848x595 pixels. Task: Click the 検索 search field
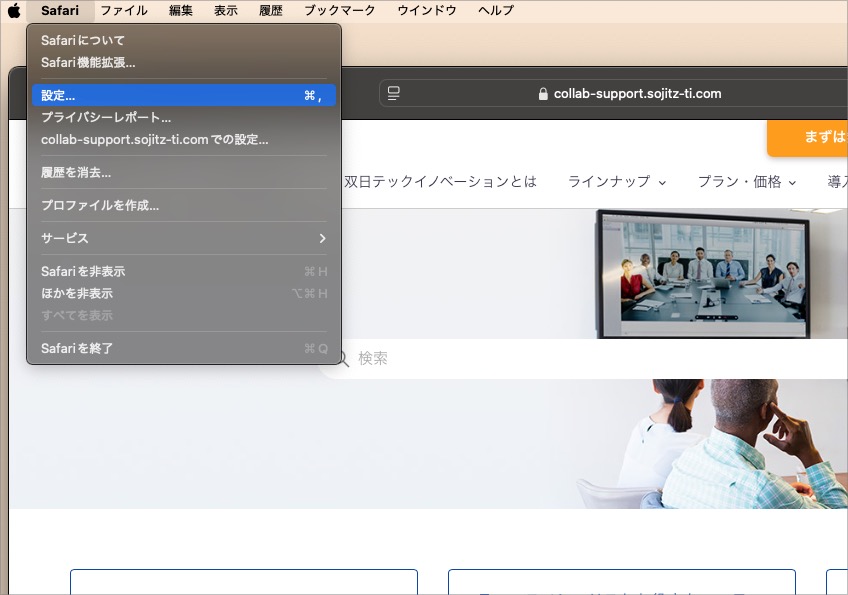point(584,359)
